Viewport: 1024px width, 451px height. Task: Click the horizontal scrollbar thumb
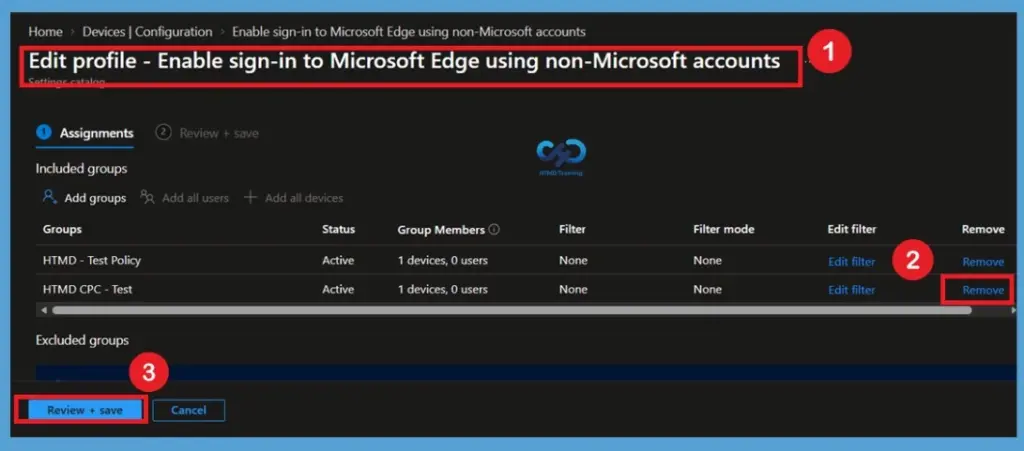click(512, 310)
